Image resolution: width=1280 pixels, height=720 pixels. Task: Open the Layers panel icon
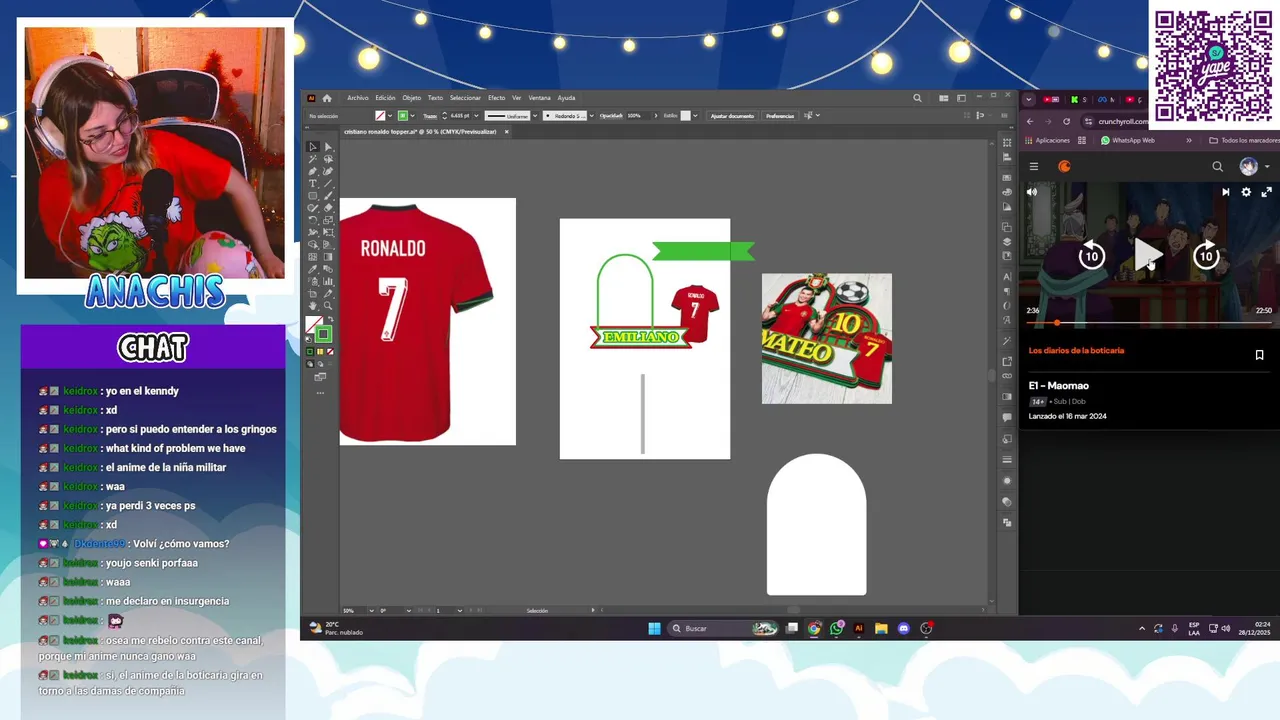coord(1007,241)
